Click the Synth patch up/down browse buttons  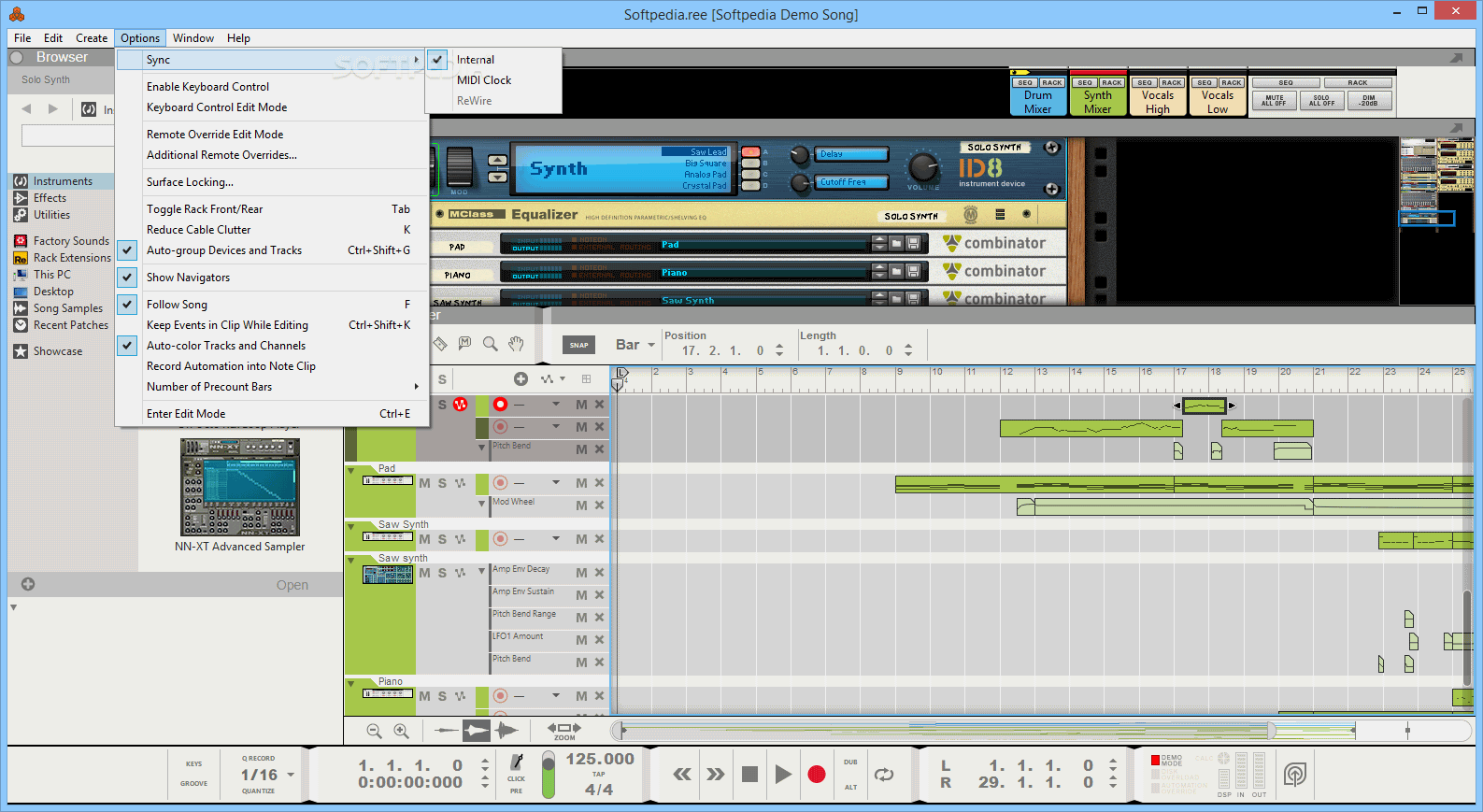[498, 169]
